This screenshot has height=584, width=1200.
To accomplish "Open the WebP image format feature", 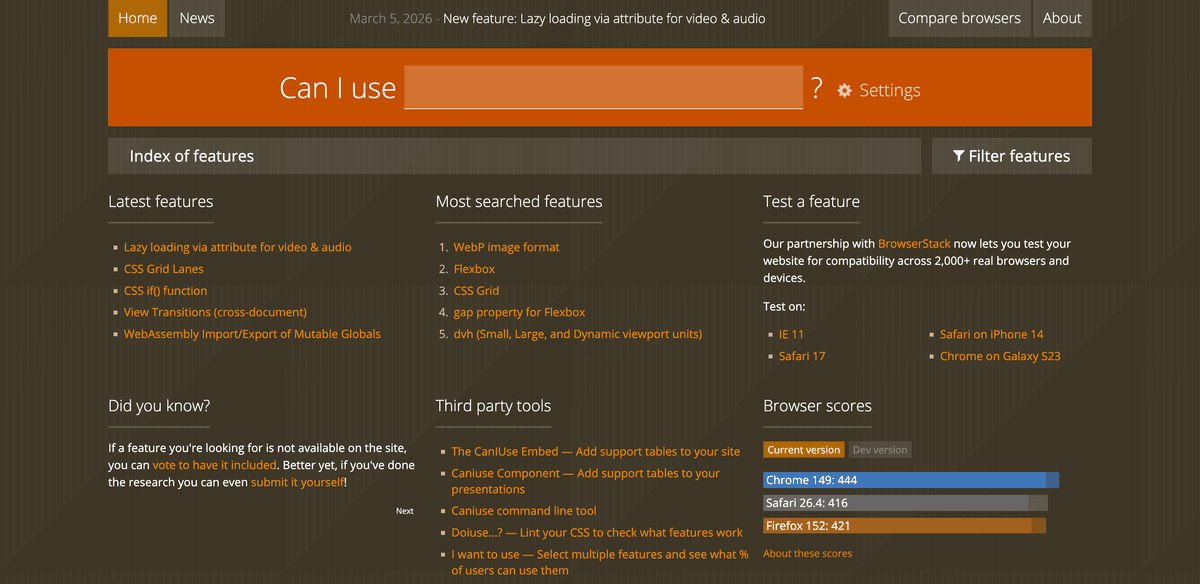I will [x=506, y=247].
